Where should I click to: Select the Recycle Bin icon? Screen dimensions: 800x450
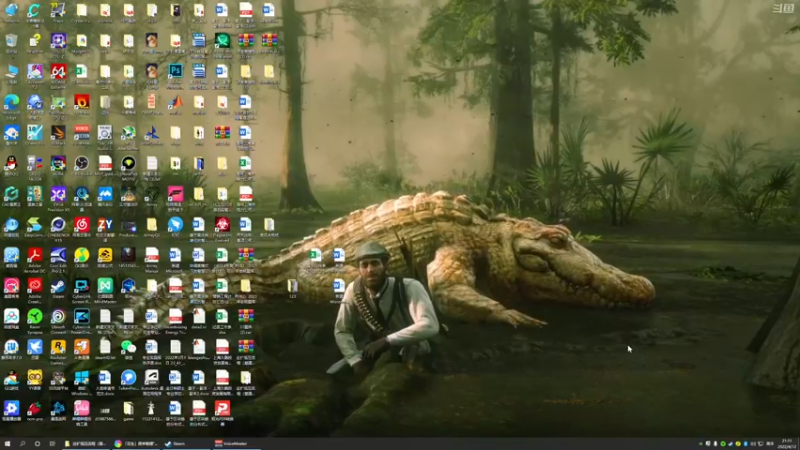click(11, 44)
